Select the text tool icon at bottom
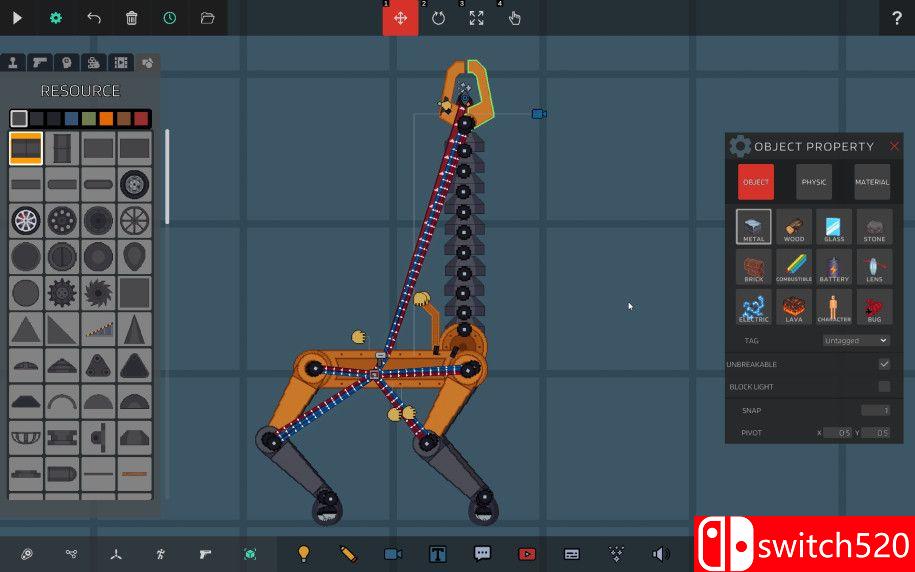The image size is (915, 572). point(437,553)
